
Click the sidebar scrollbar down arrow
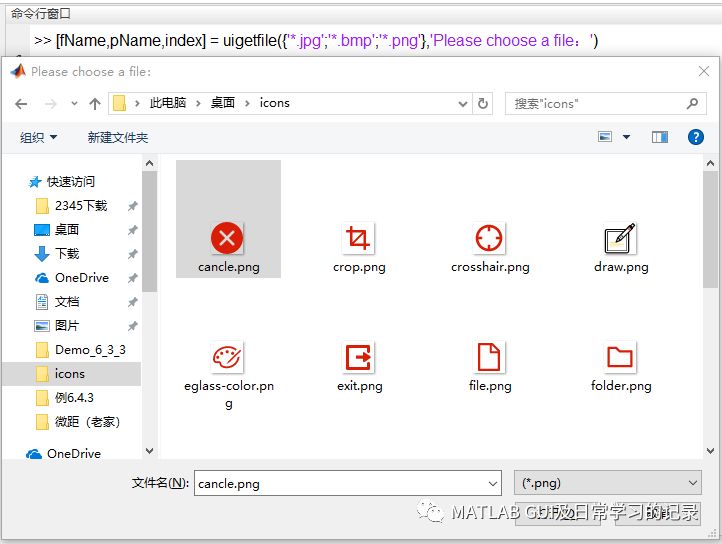[149, 450]
